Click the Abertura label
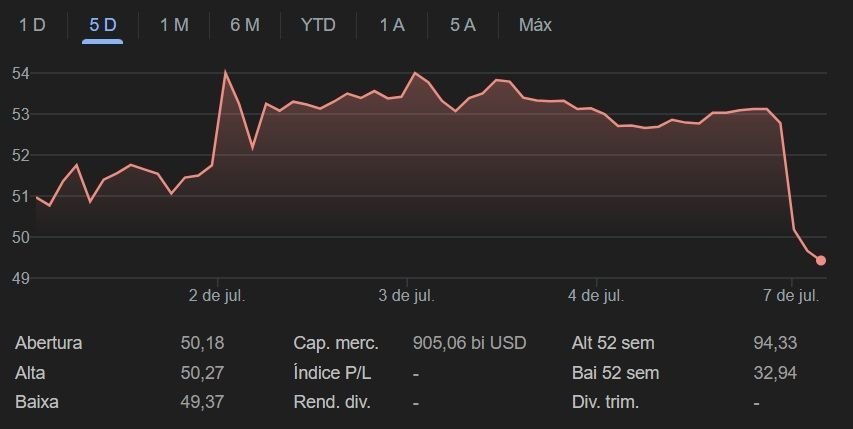The width and height of the screenshot is (853, 429). pos(49,343)
